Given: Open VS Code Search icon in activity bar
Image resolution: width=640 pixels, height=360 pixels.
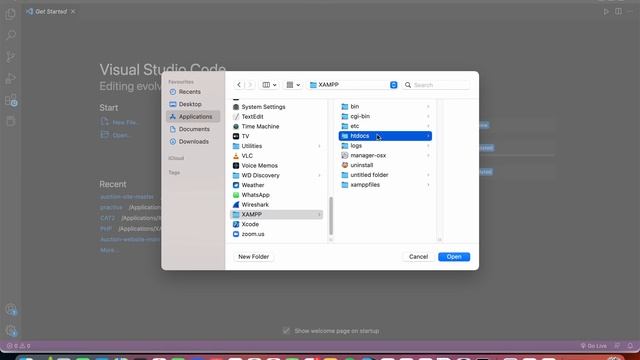Looking at the screenshot, I should [11, 35].
